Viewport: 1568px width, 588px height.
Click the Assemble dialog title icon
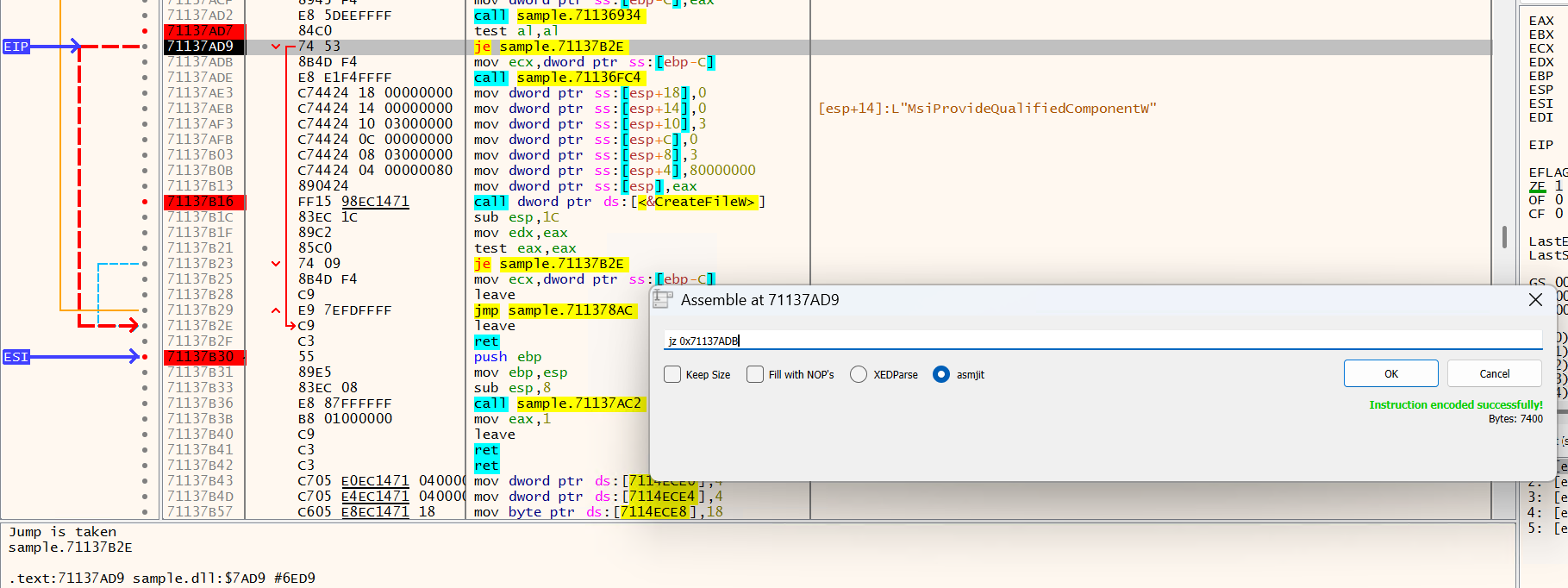tap(662, 299)
